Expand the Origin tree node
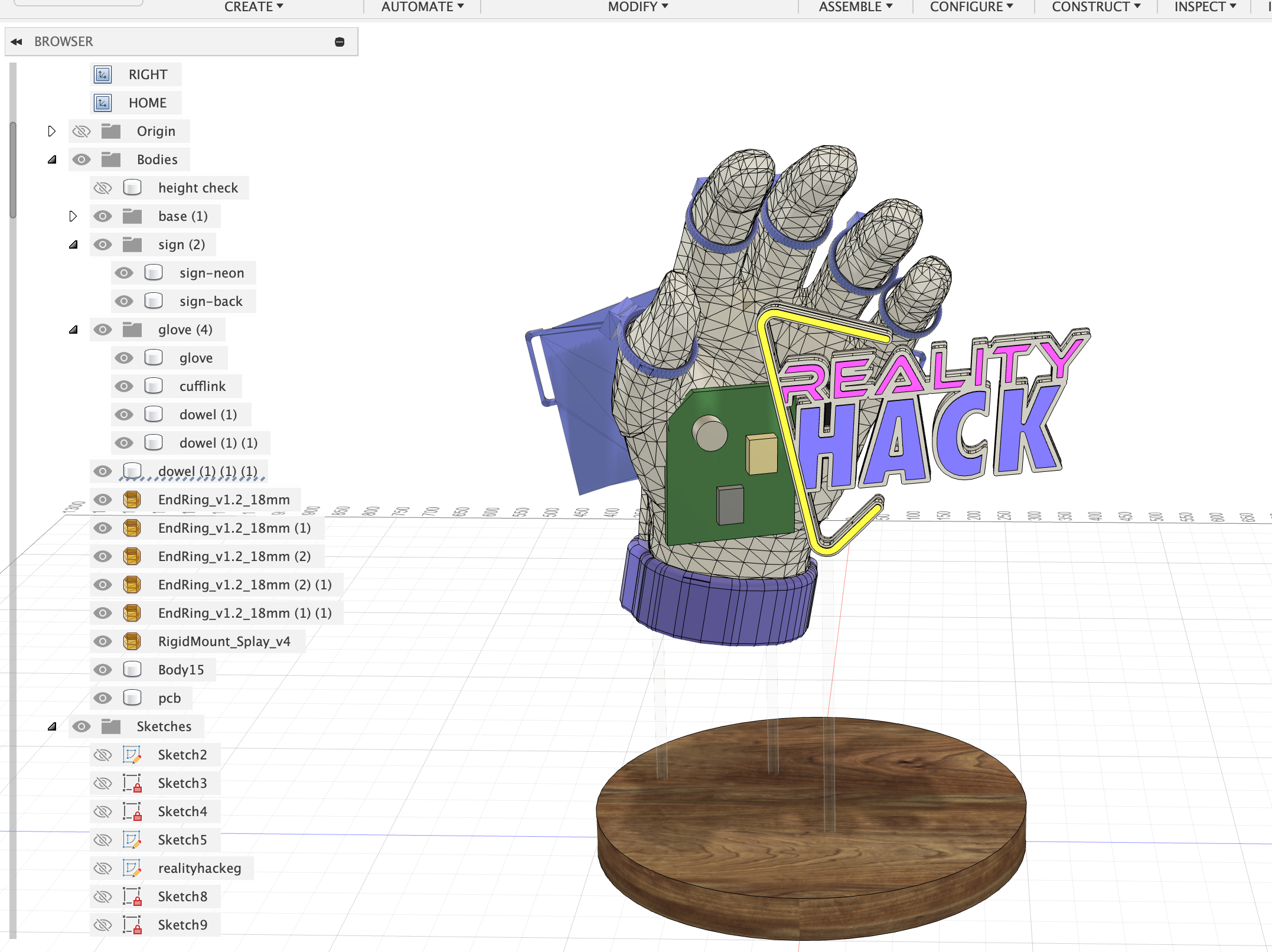The image size is (1272, 952). coord(52,131)
